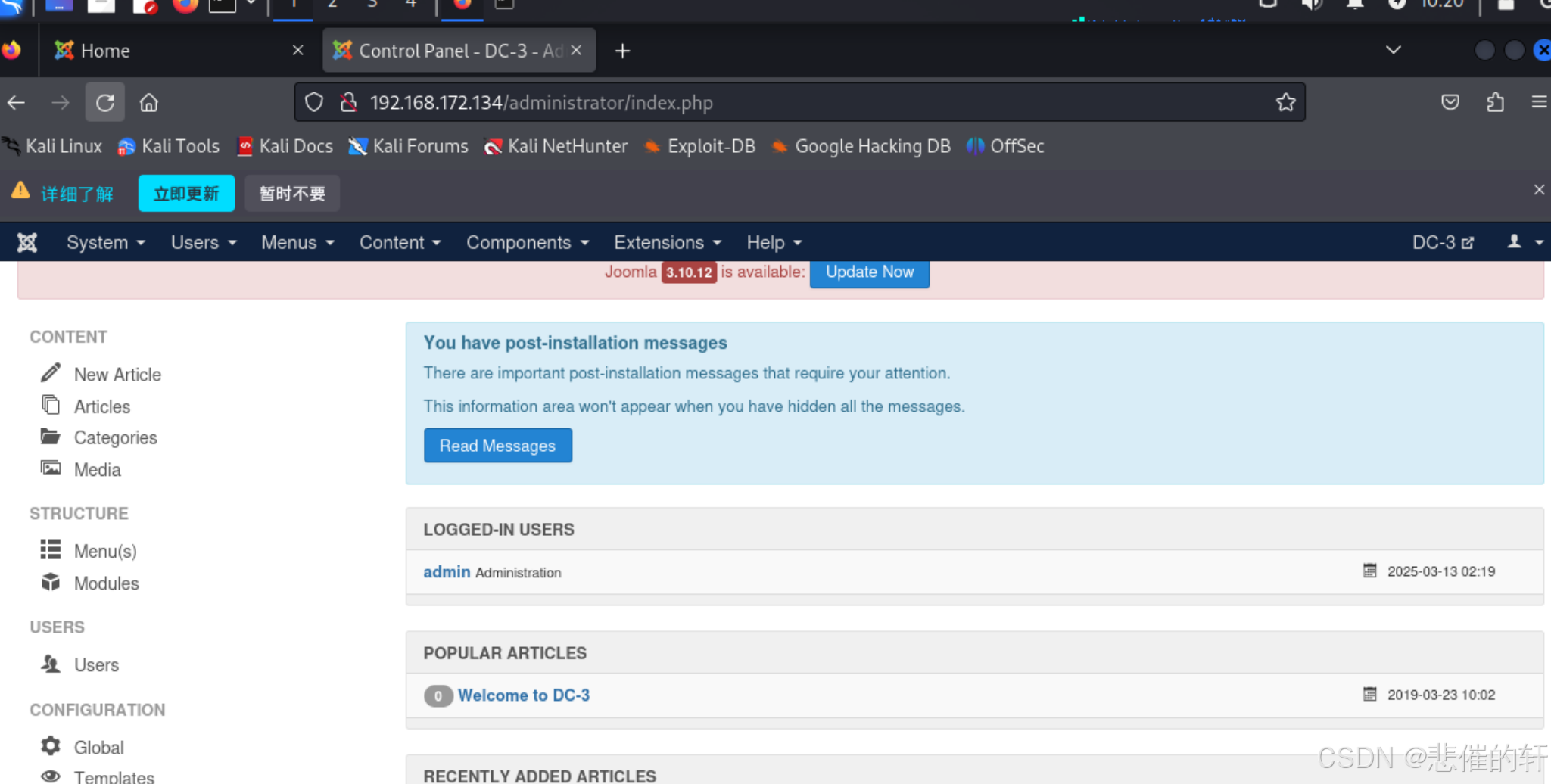Bookmark this page with the star icon
The width and height of the screenshot is (1551, 784).
coord(1285,102)
